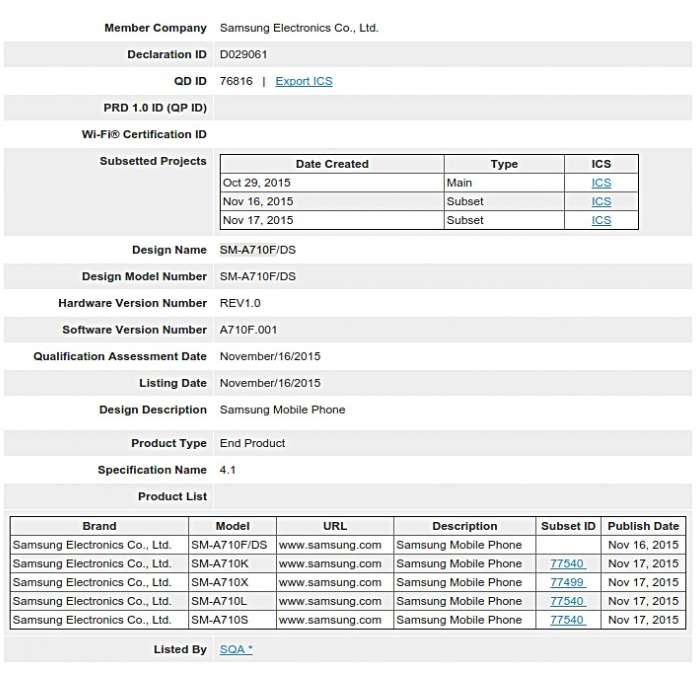The width and height of the screenshot is (696, 674).
Task: Click the Product List label
Action: [172, 496]
